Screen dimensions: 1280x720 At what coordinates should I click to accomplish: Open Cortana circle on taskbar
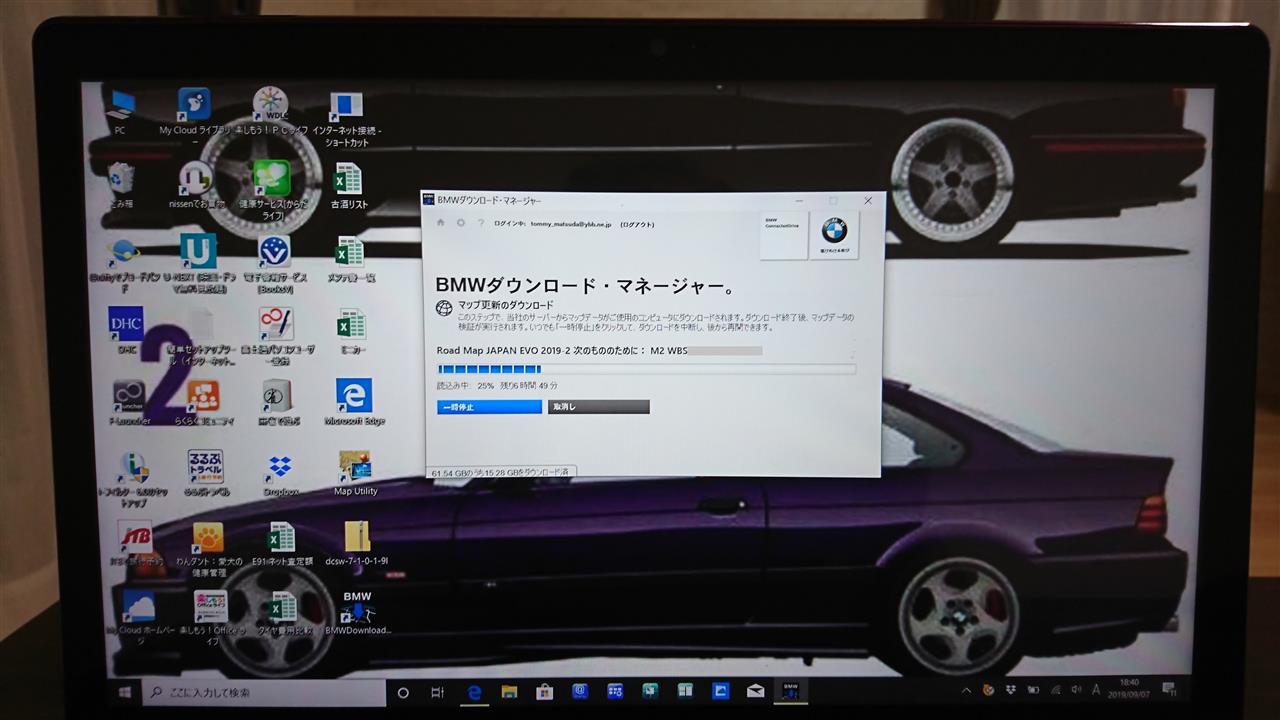pos(403,692)
